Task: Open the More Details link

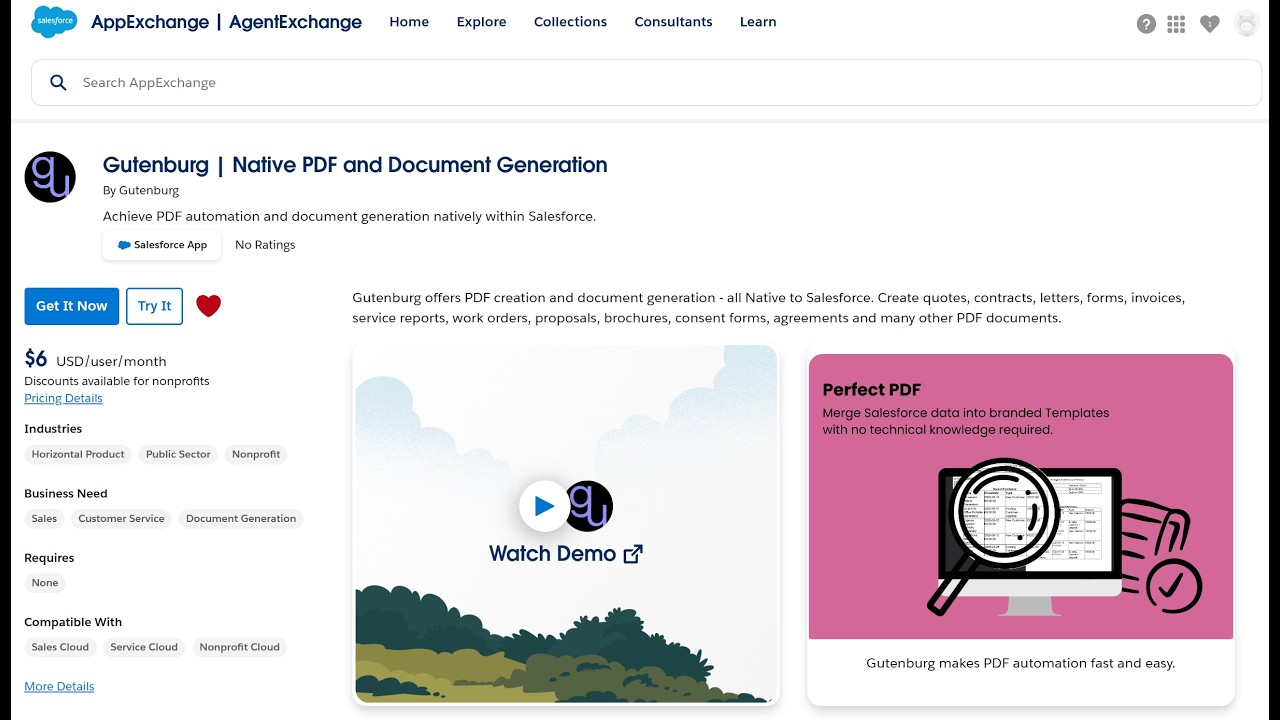Action: point(59,686)
